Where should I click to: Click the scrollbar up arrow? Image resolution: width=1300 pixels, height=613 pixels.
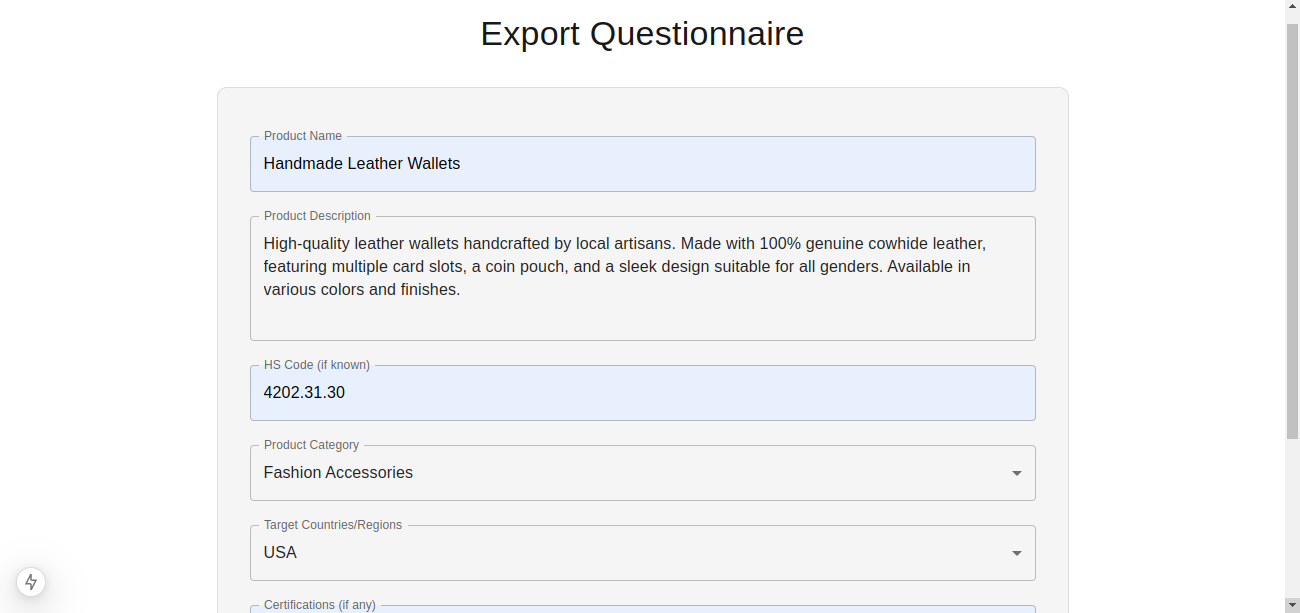pos(1292,6)
